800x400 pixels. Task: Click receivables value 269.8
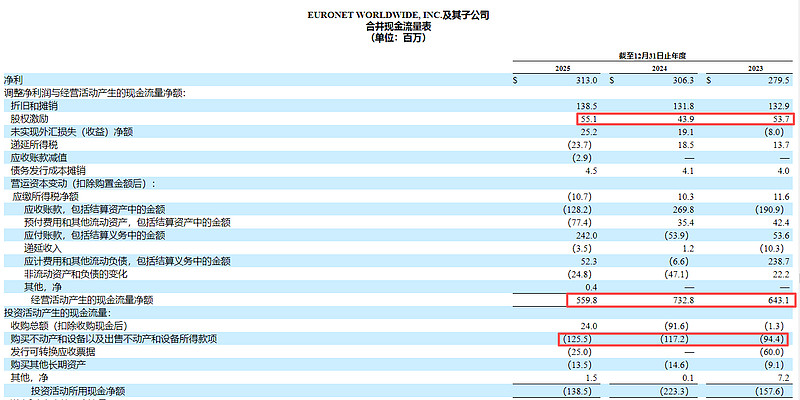683,210
